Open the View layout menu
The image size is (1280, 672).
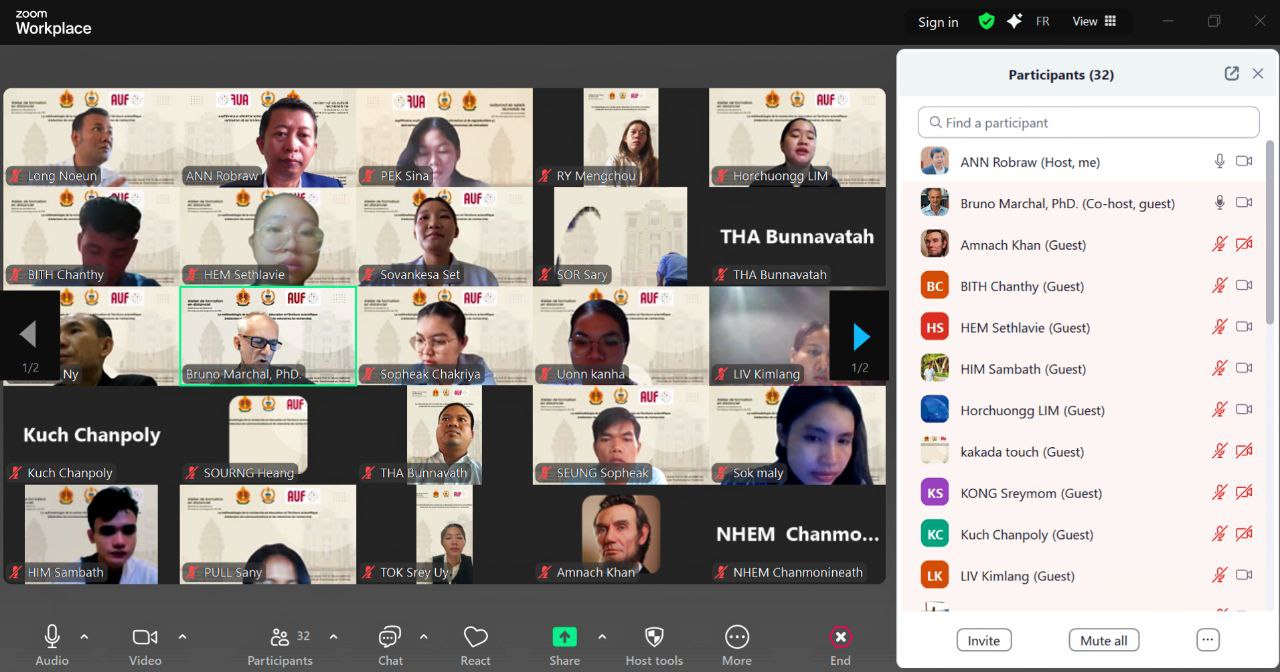coord(1094,21)
